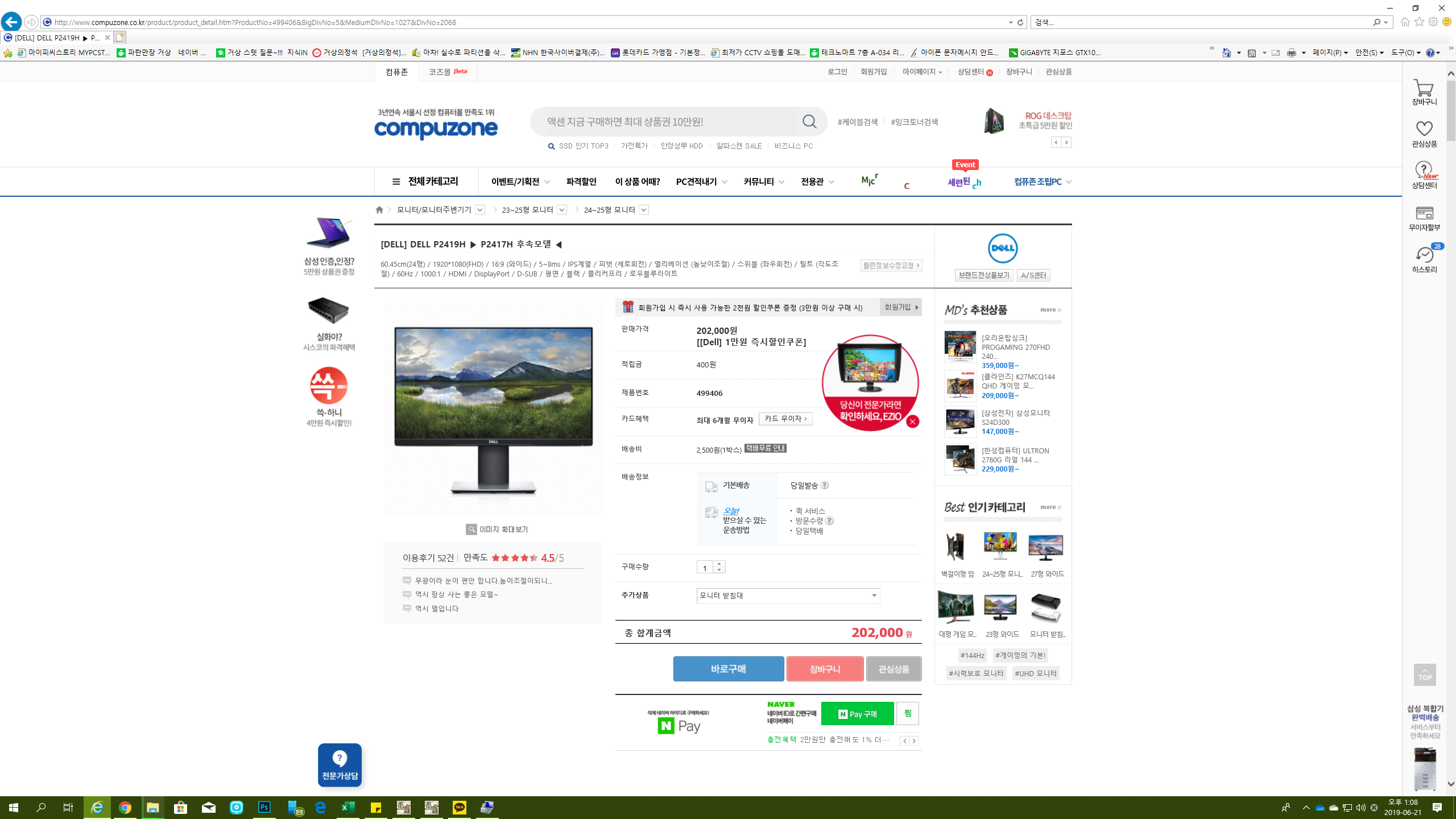The image size is (1456, 819).
Task: Click the 브랜드전상품보기 button
Action: (x=984, y=275)
